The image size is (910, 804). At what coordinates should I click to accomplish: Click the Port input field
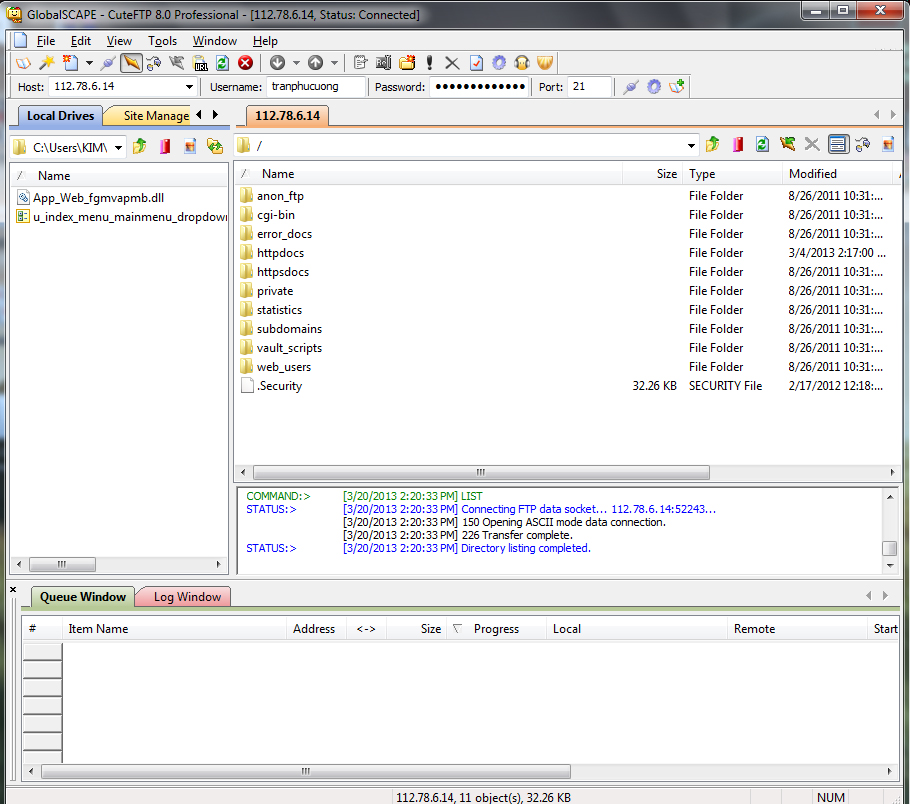pos(590,86)
